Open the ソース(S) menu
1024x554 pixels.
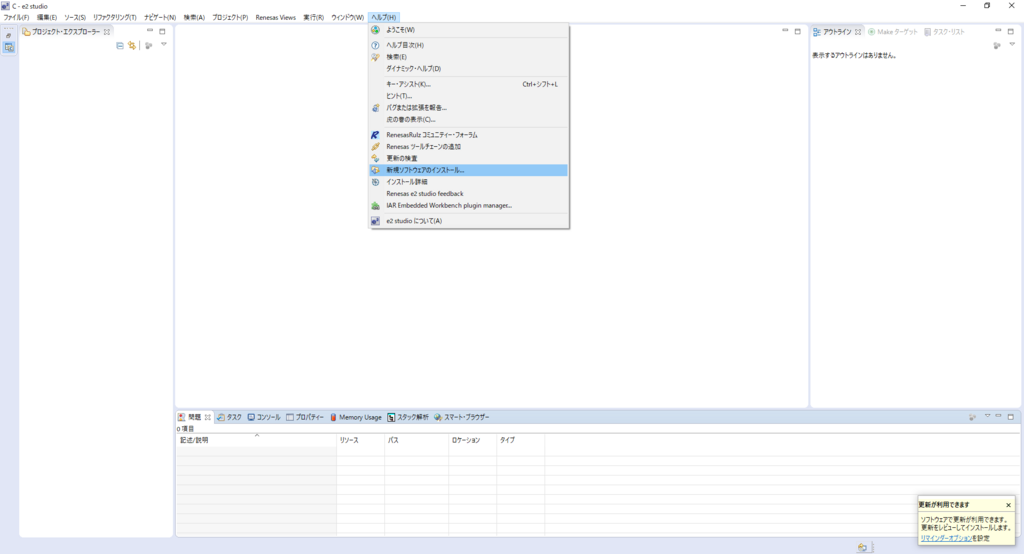click(x=74, y=18)
